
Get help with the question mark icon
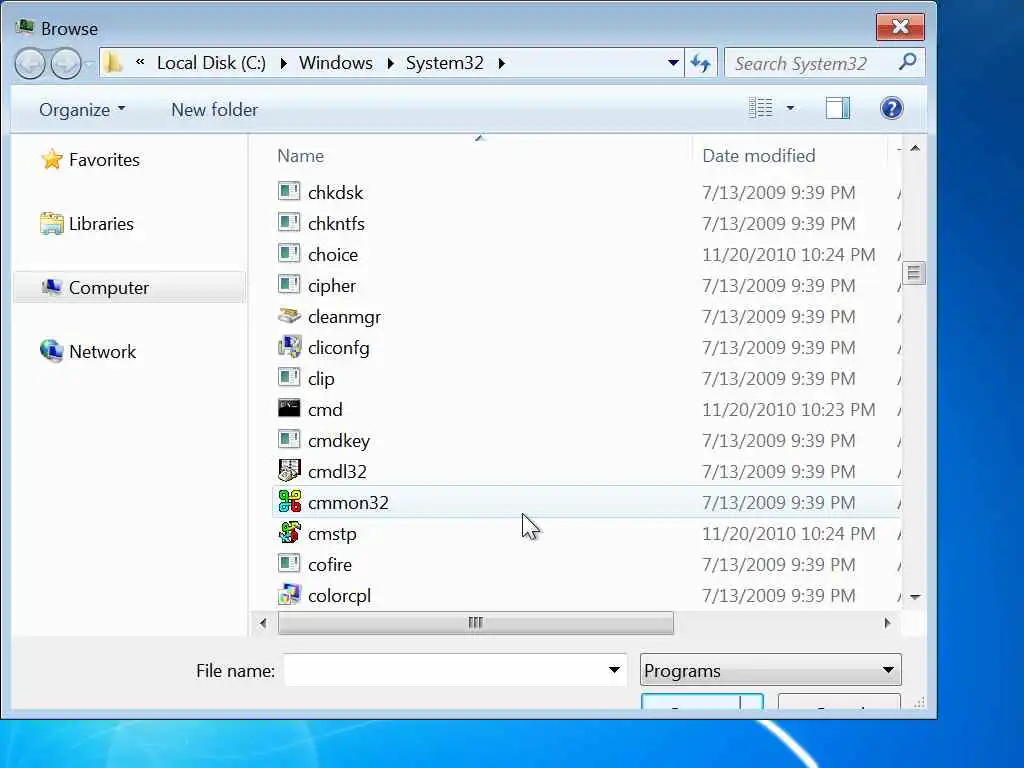(891, 108)
